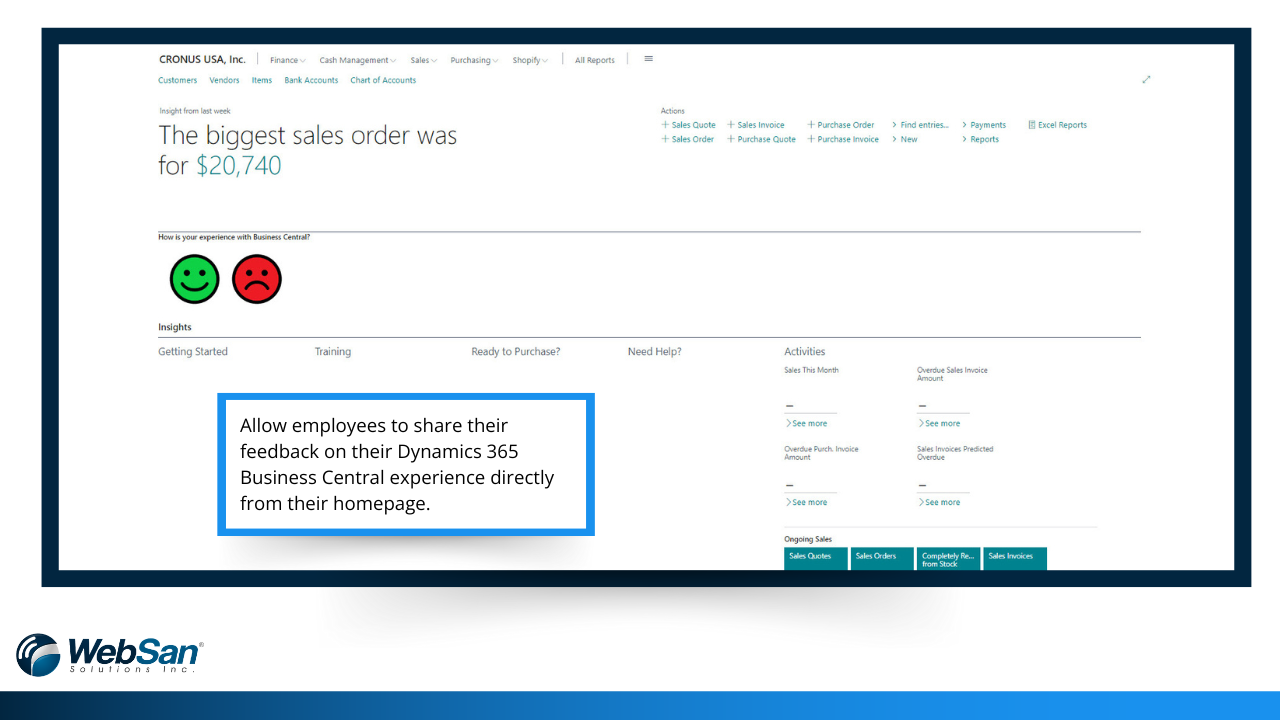
Task: Select the Activities section heading
Action: (x=805, y=351)
